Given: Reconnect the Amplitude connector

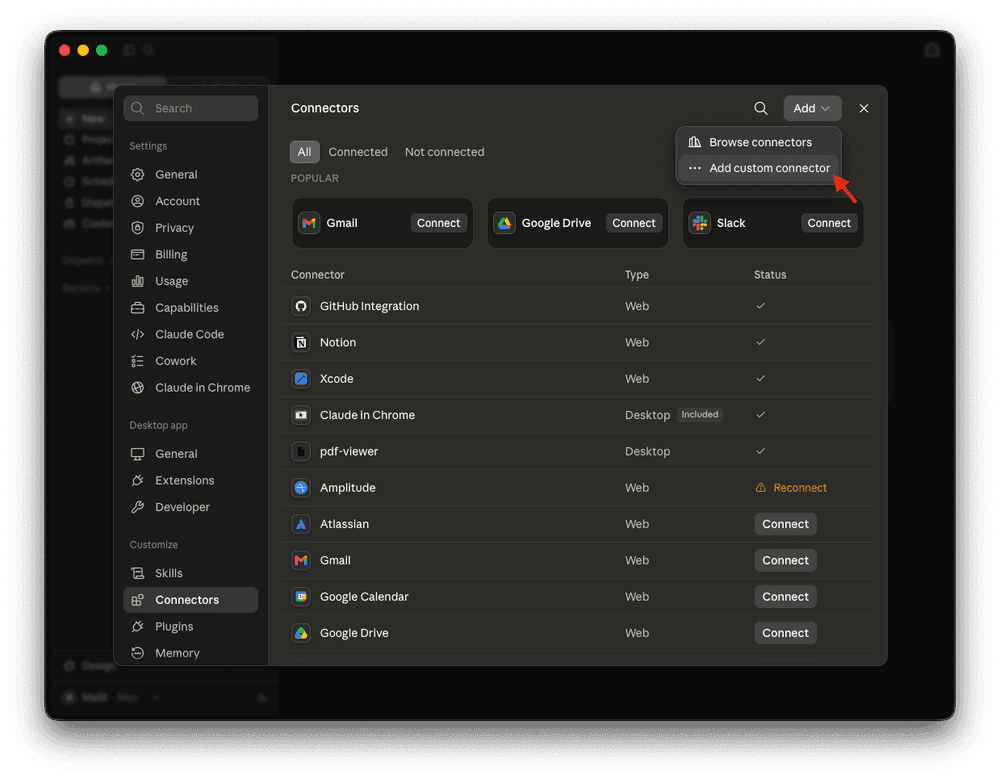Looking at the screenshot, I should pos(800,488).
